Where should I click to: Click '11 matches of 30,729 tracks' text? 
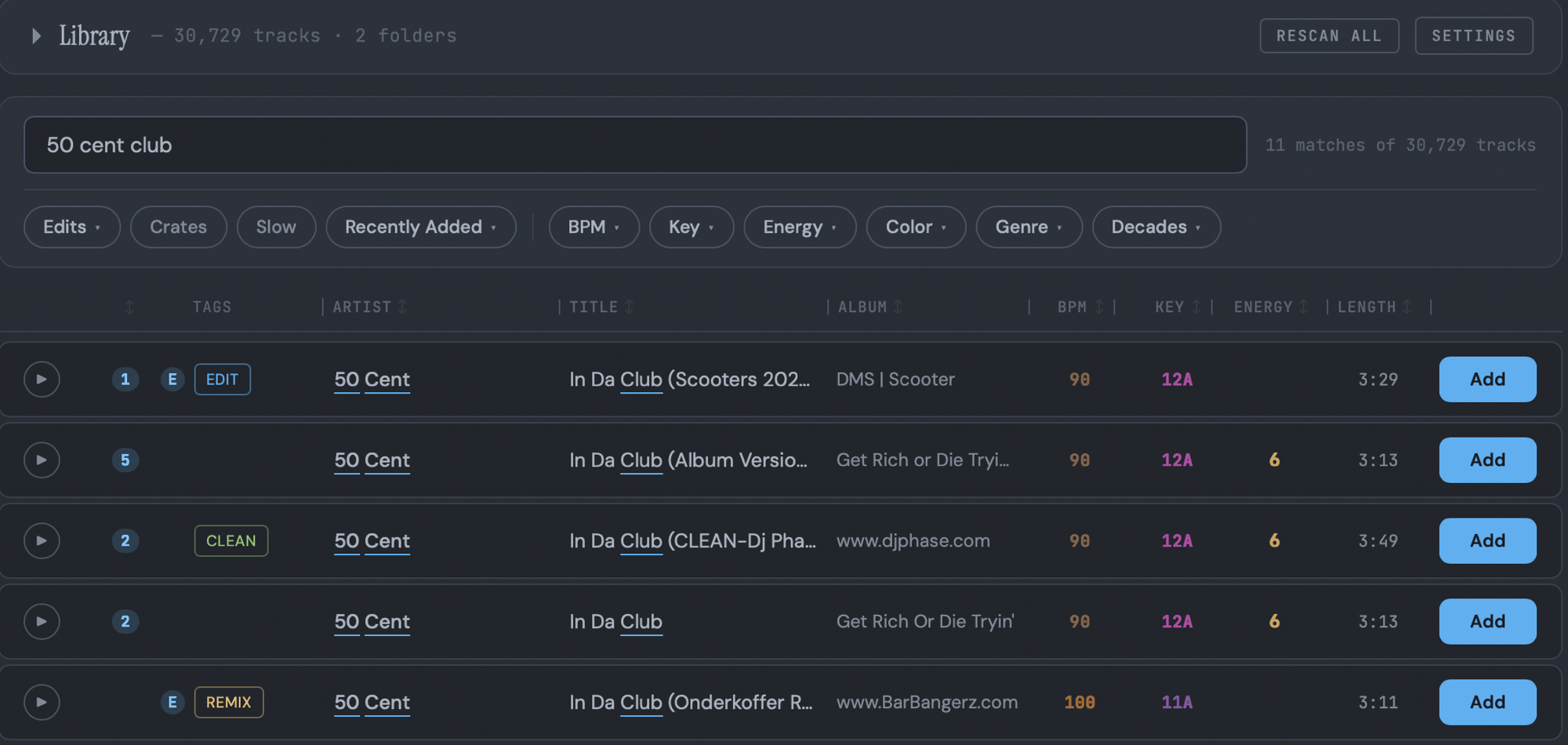point(1400,145)
